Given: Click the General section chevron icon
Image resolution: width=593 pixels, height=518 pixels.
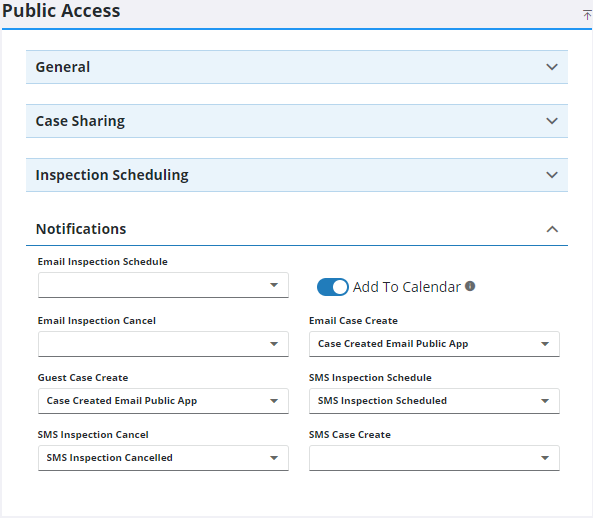Looking at the screenshot, I should (552, 67).
